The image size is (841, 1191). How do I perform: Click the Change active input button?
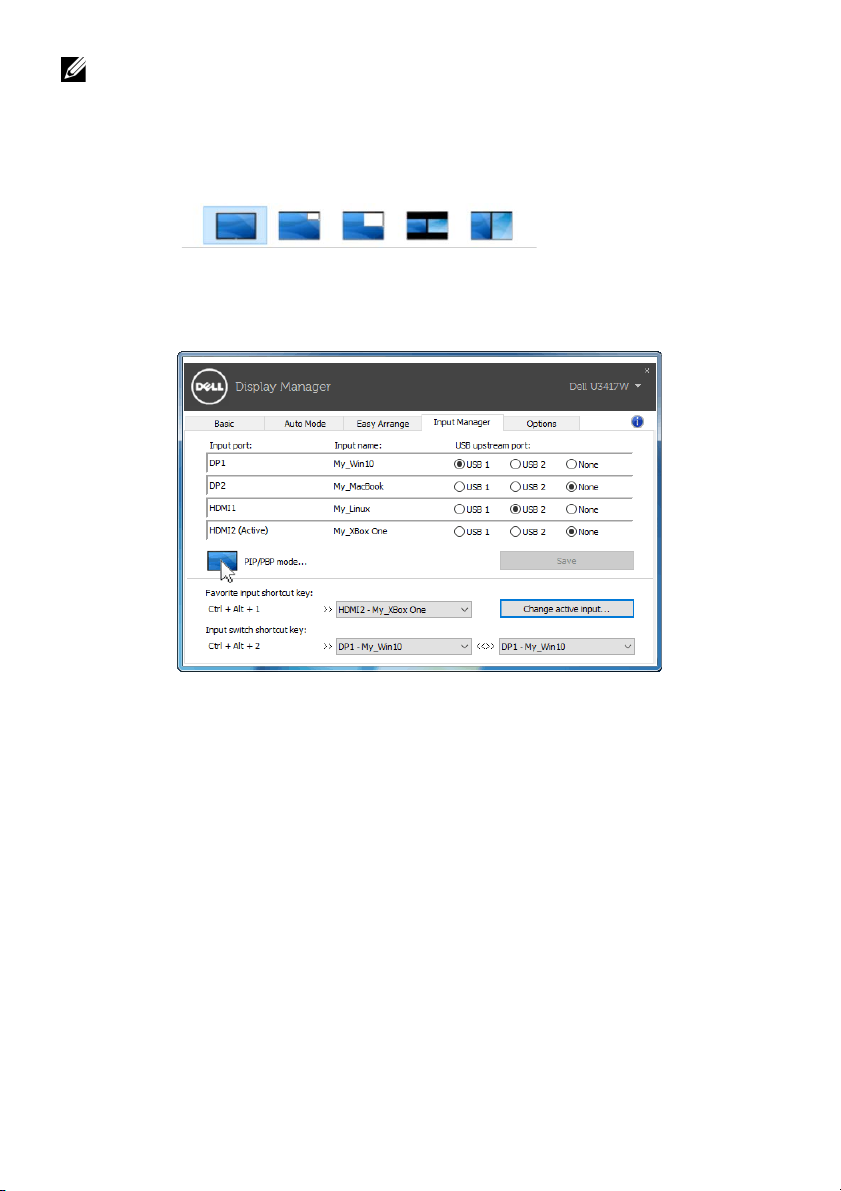566,608
